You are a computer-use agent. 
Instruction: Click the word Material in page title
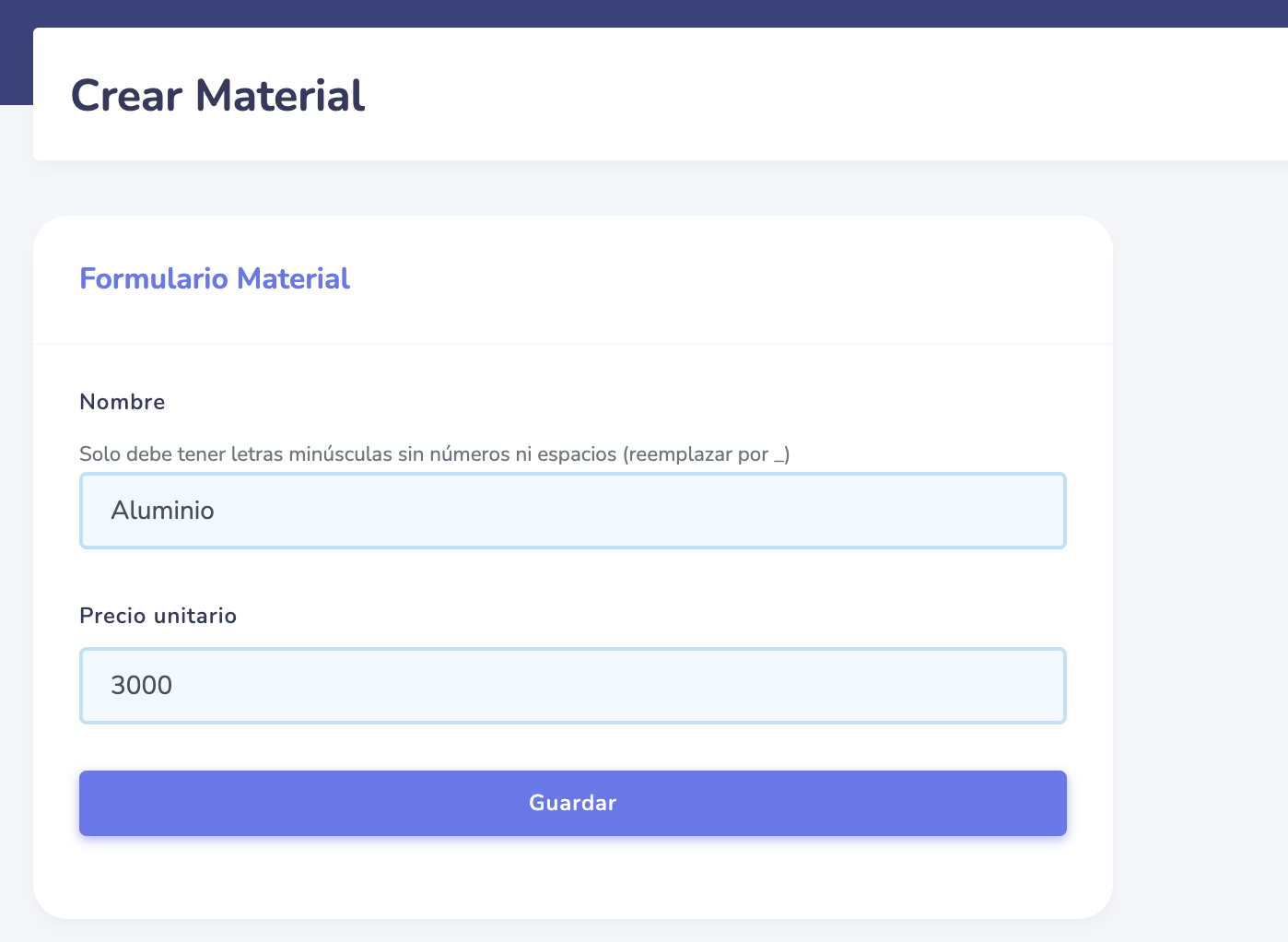tap(280, 96)
